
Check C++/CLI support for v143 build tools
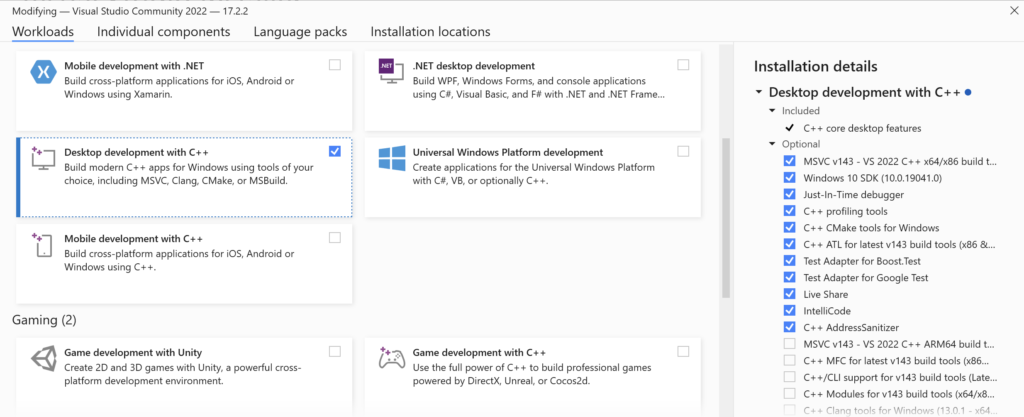pos(790,377)
